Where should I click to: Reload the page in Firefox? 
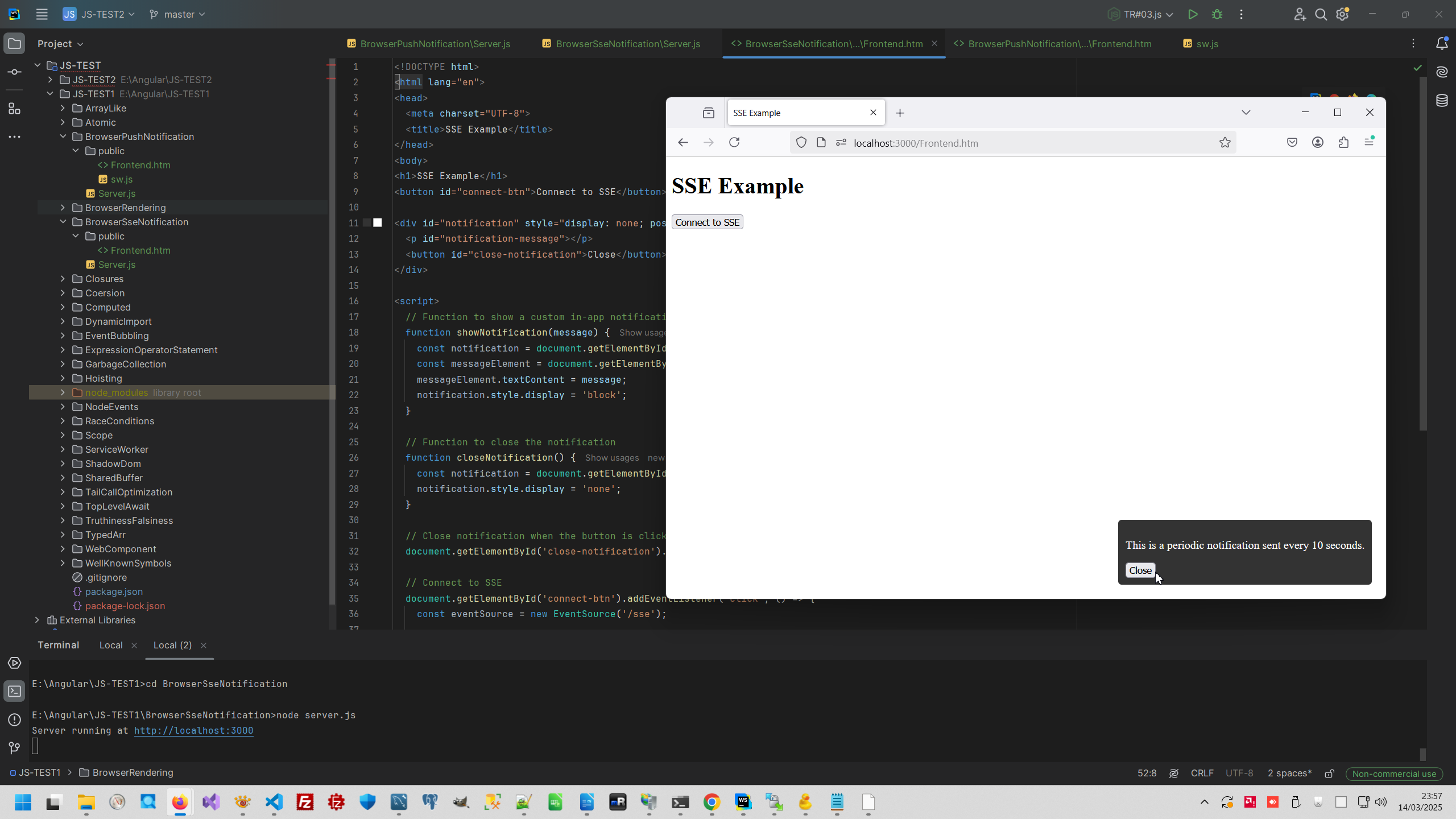(734, 142)
